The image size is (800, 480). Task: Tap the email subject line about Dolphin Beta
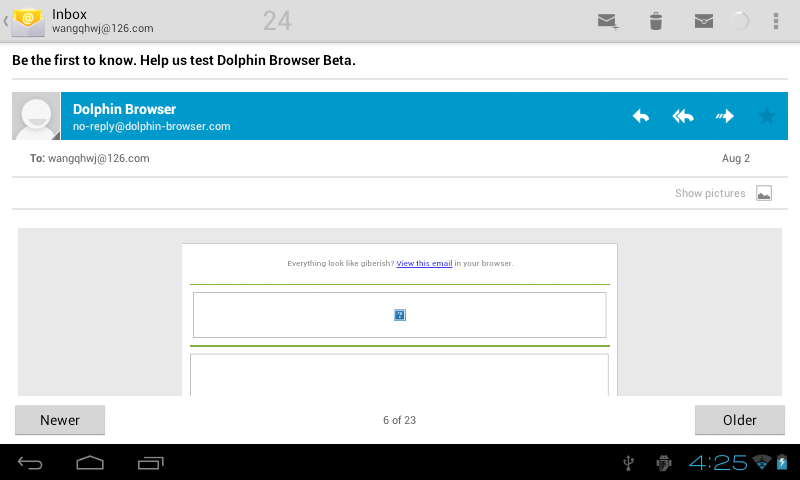pyautogui.click(x=184, y=60)
